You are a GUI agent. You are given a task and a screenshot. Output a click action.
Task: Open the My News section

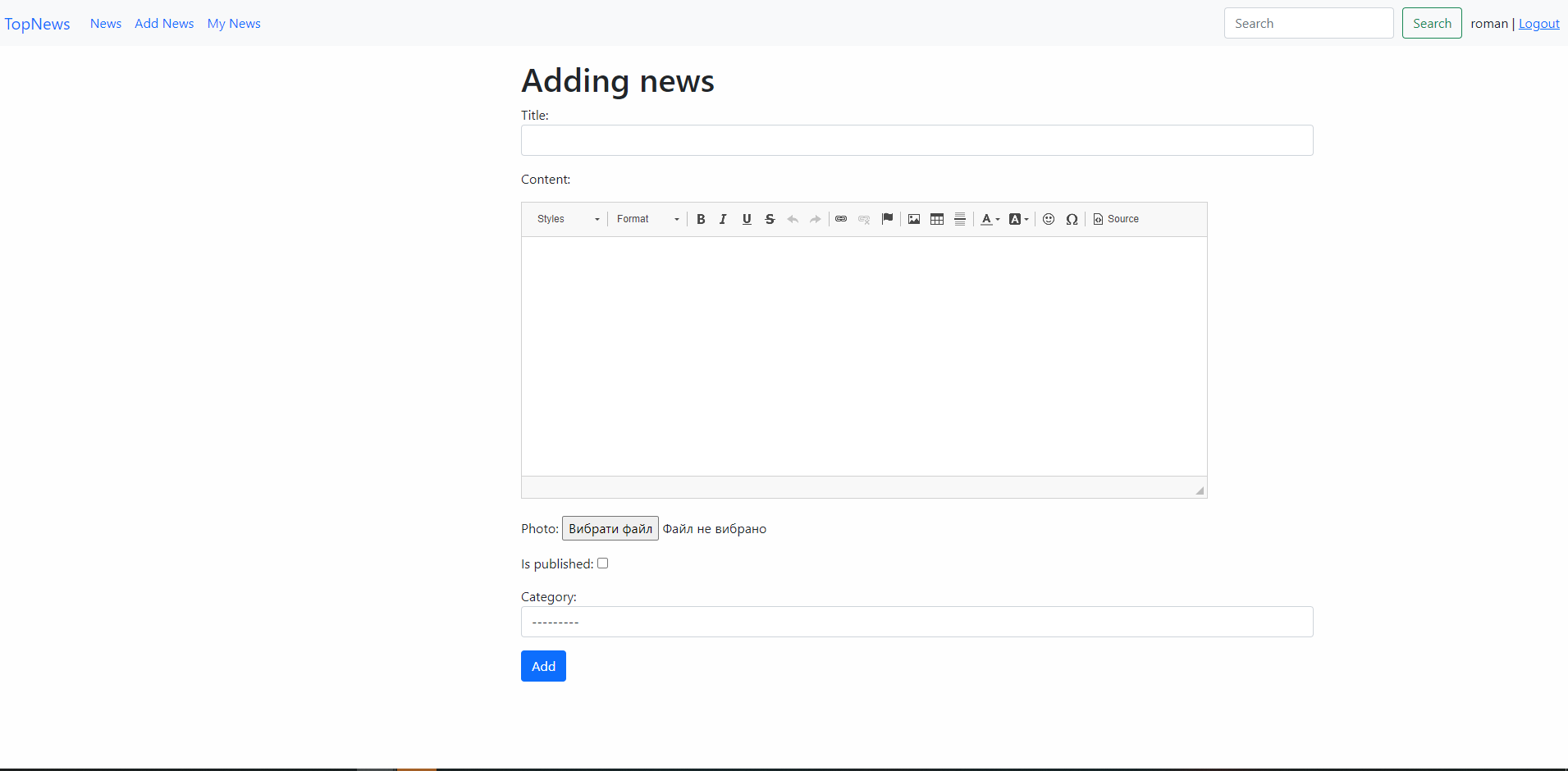234,23
